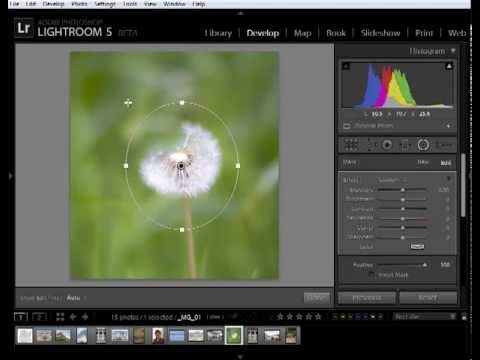Go to previous photo with left arrow
The image size is (480, 360).
[x=73, y=317]
